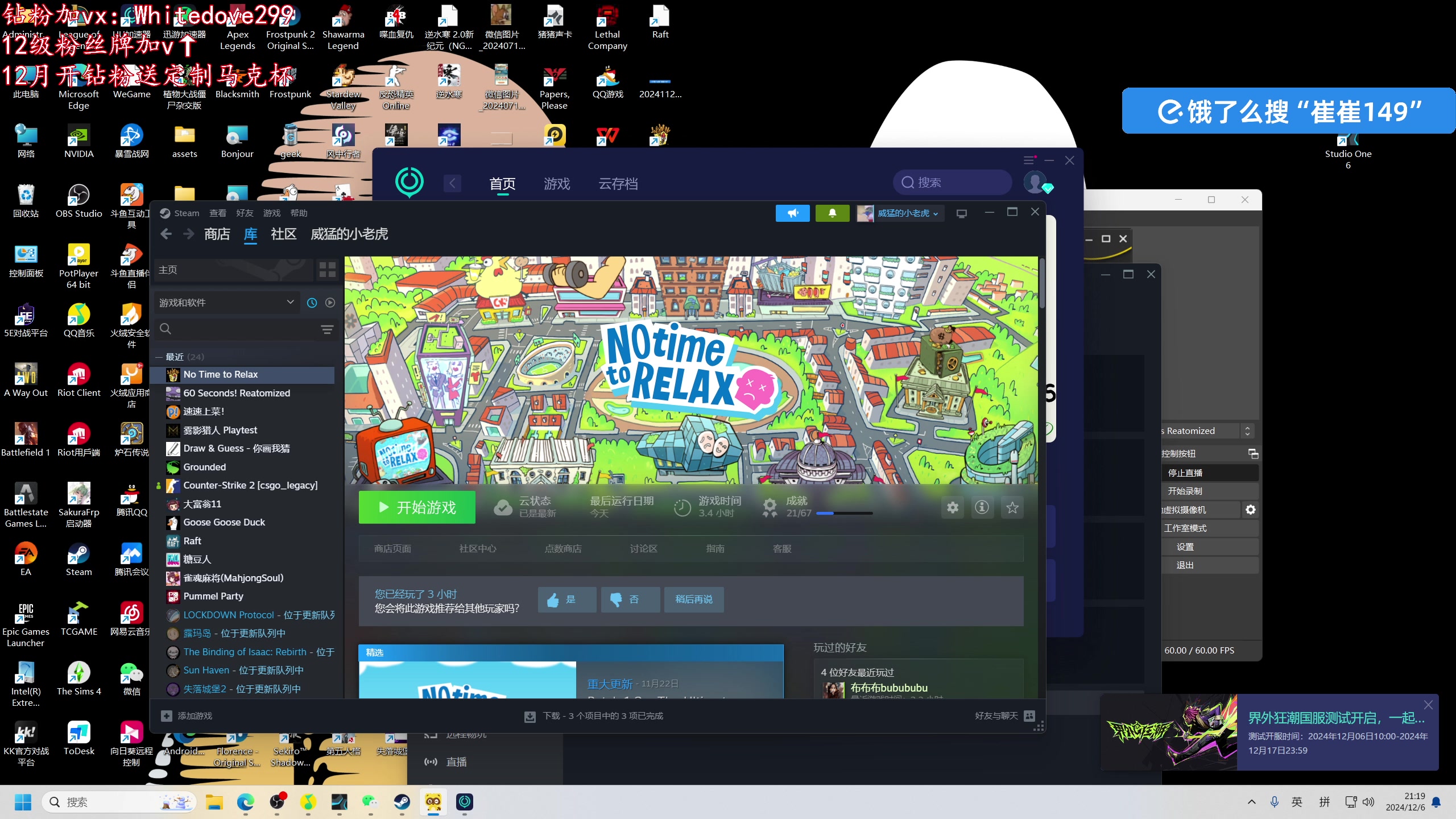
Task: Click the thumbs-down 否 button
Action: (x=630, y=599)
